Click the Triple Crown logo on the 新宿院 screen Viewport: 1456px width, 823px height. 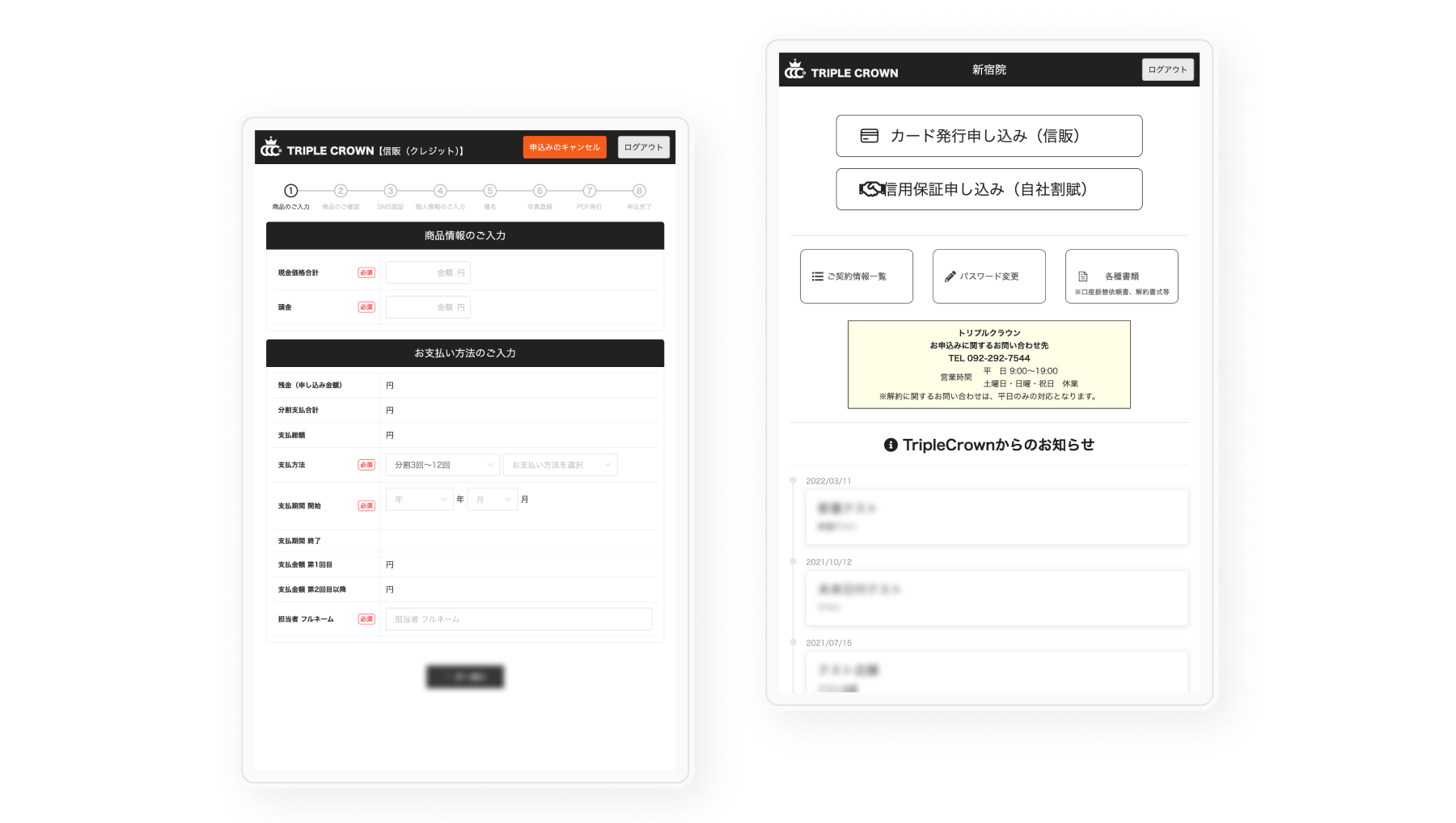pos(841,71)
